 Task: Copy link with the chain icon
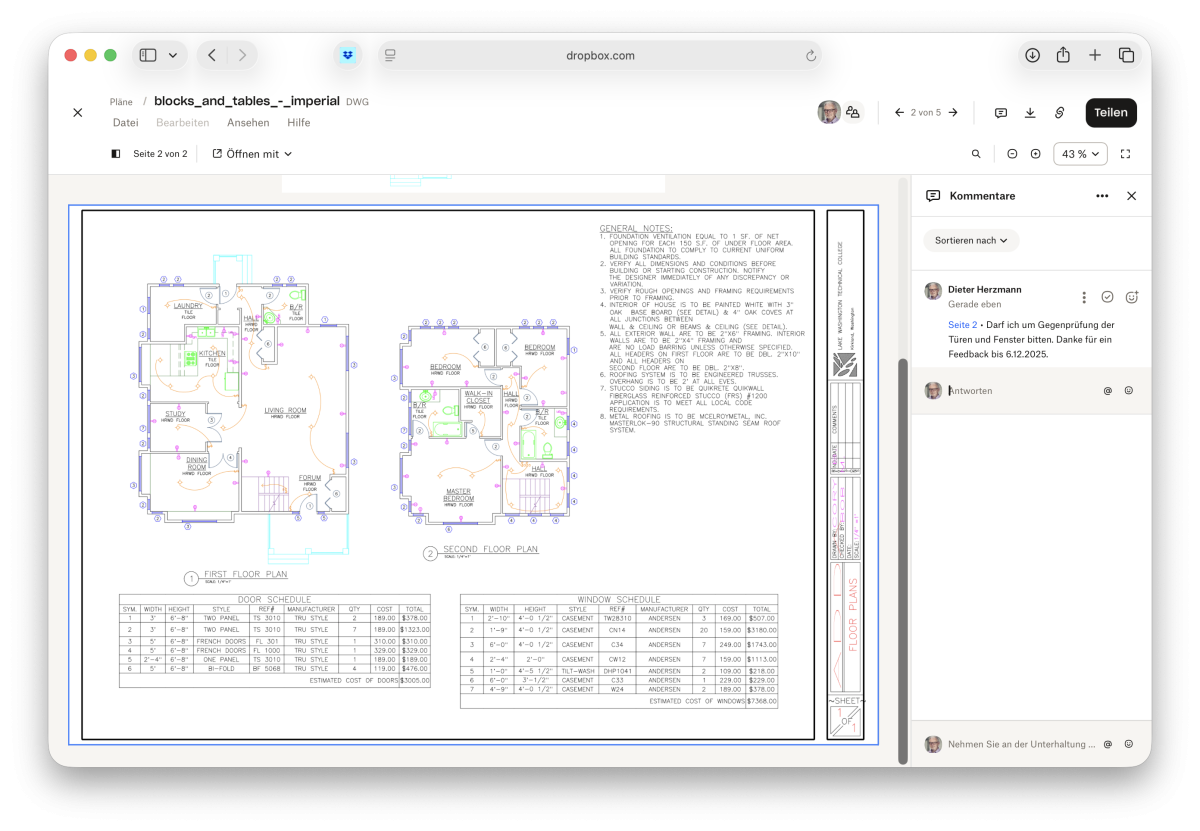point(1059,113)
